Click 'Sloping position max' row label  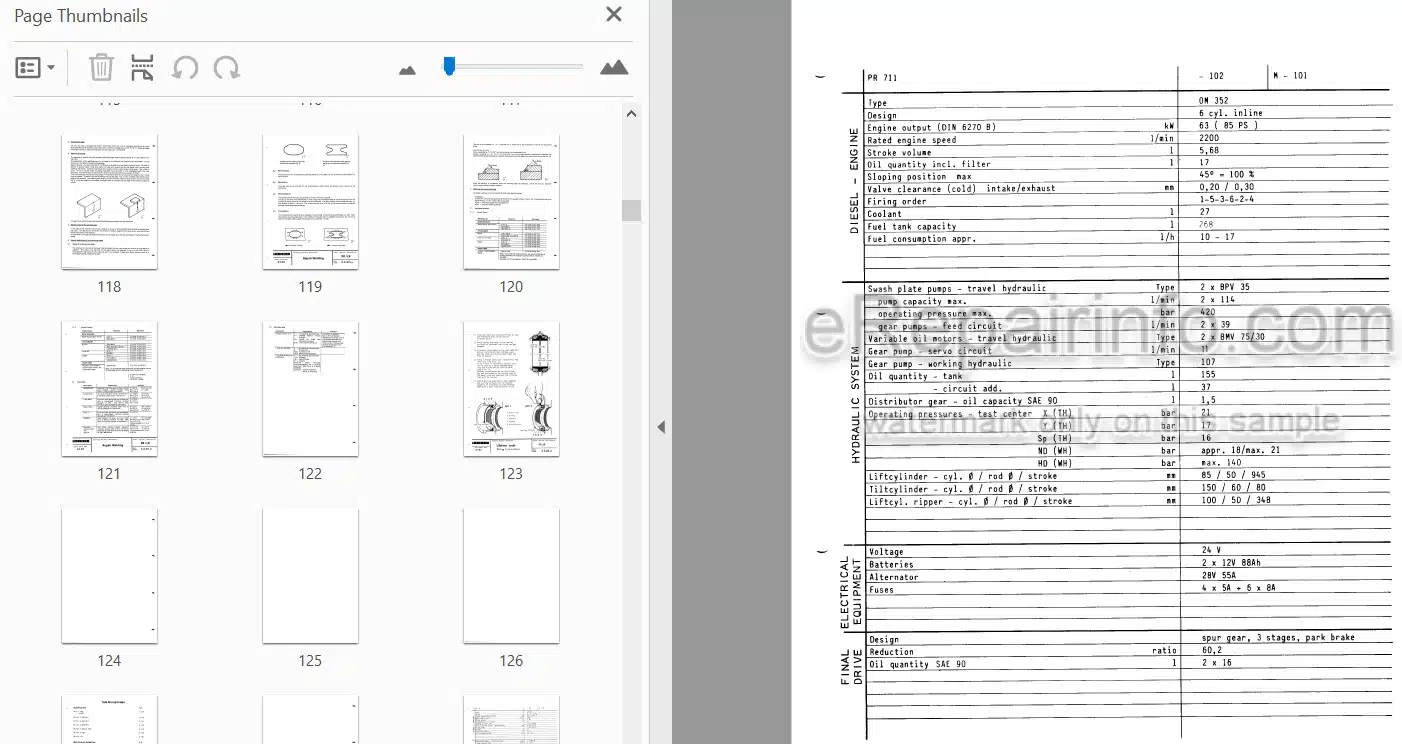919,177
